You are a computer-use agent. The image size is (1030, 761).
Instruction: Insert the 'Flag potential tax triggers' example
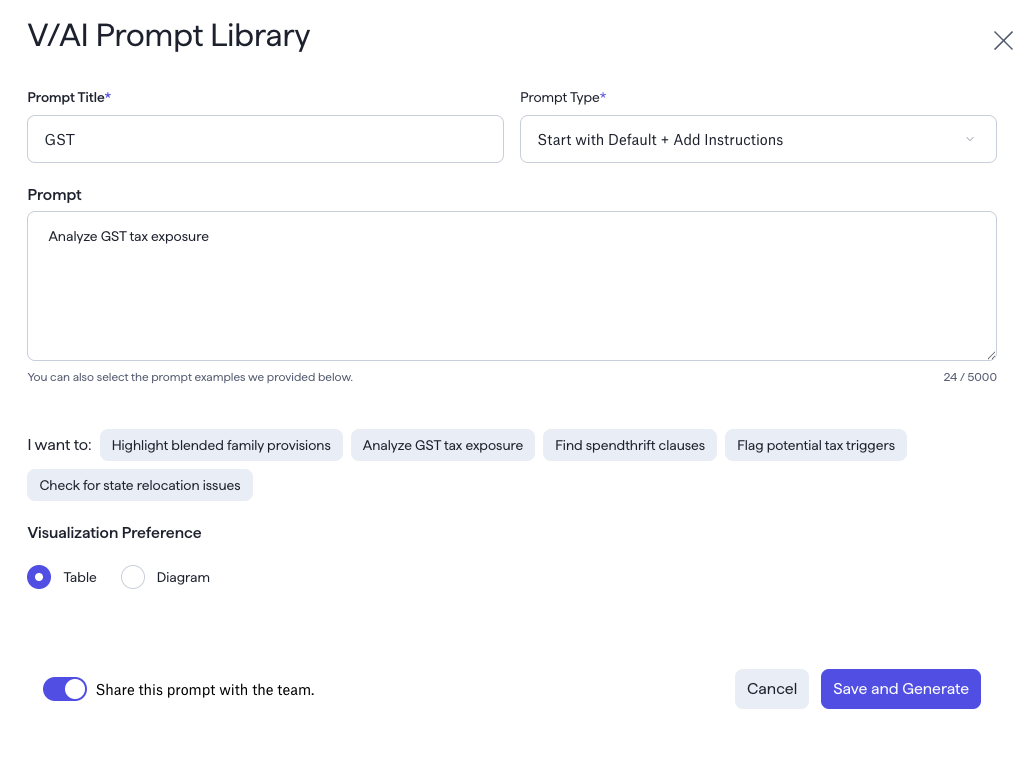[815, 445]
